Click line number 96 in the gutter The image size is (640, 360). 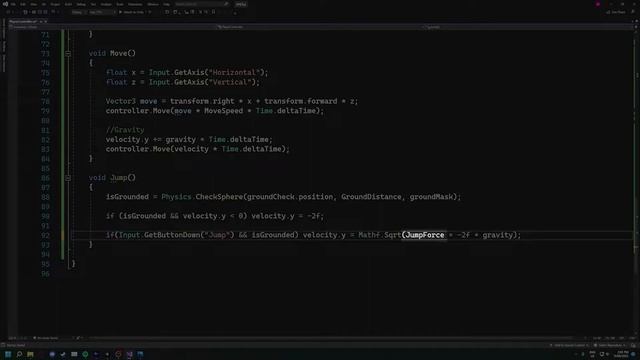click(45, 274)
